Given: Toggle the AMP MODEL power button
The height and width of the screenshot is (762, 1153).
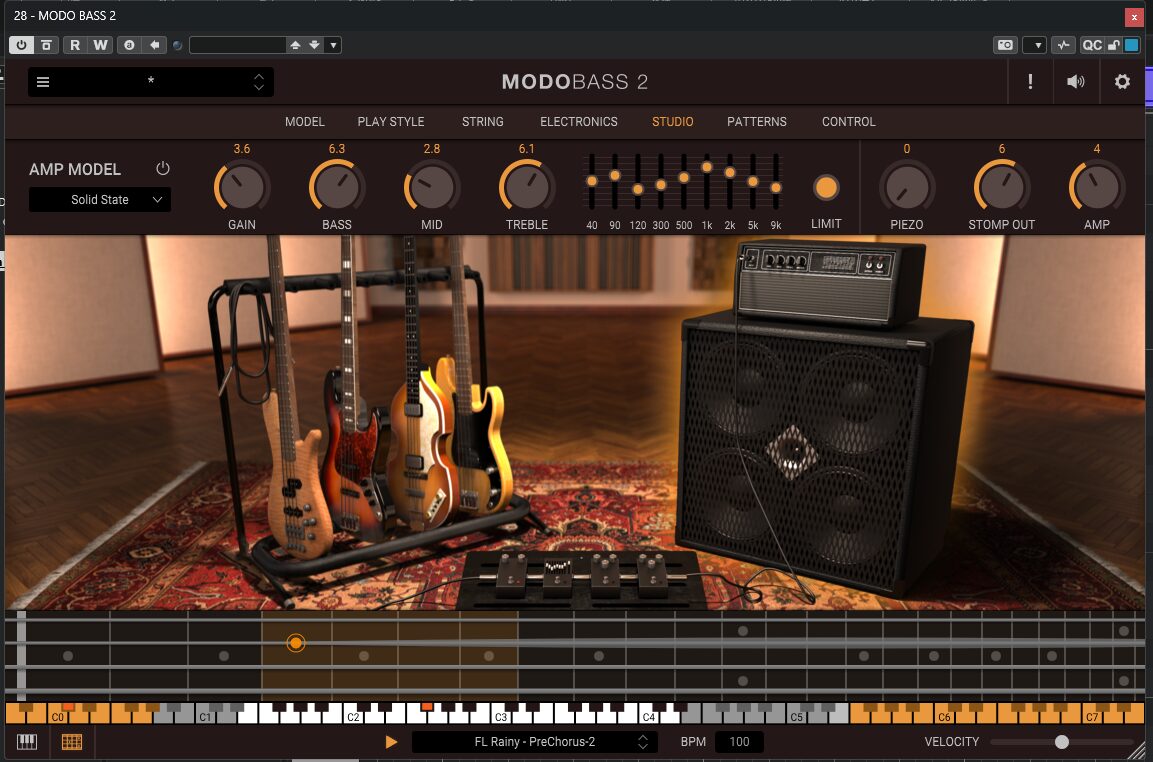Looking at the screenshot, I should [x=163, y=168].
